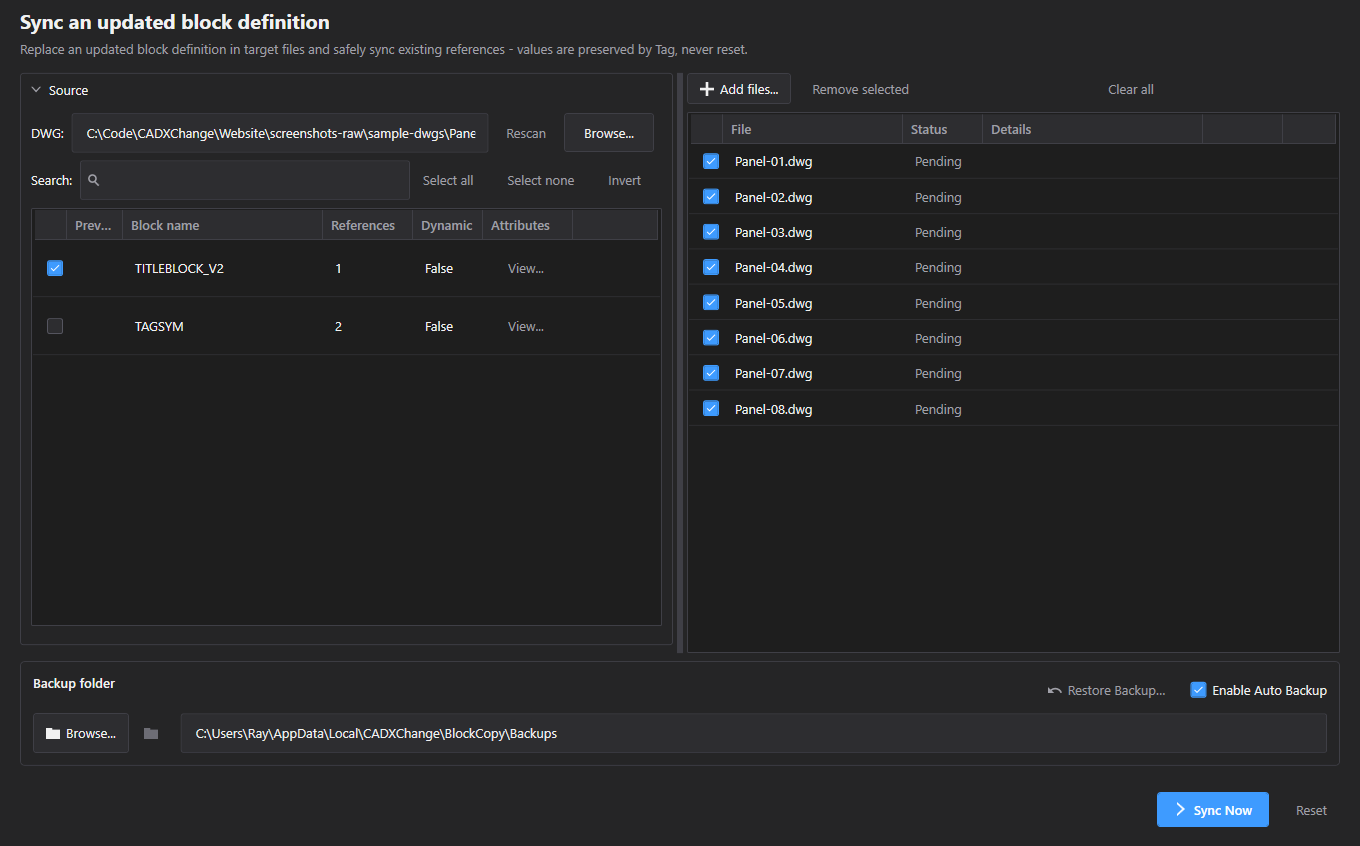This screenshot has width=1360, height=846.
Task: Click the arrow icon on Sync Now
Action: tap(1180, 810)
